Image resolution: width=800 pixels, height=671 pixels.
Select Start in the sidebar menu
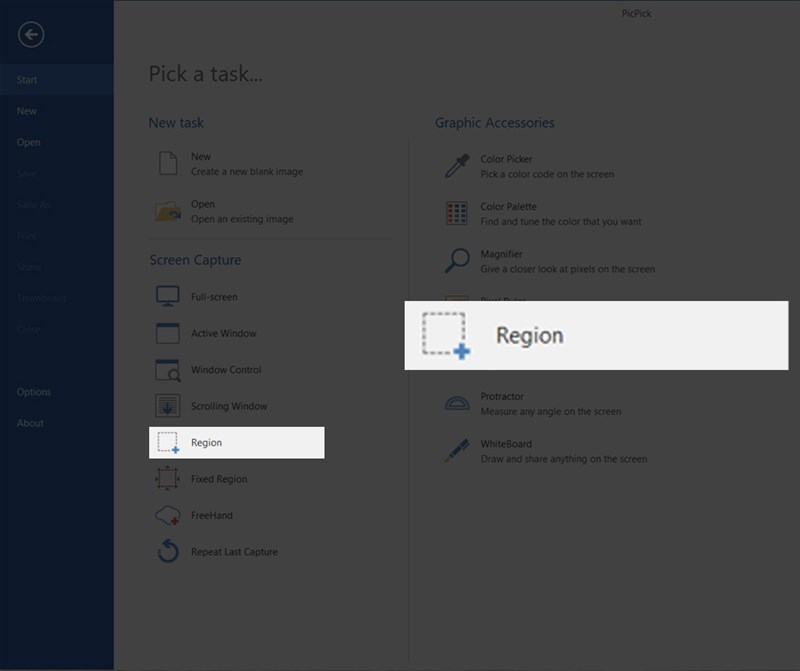click(27, 80)
